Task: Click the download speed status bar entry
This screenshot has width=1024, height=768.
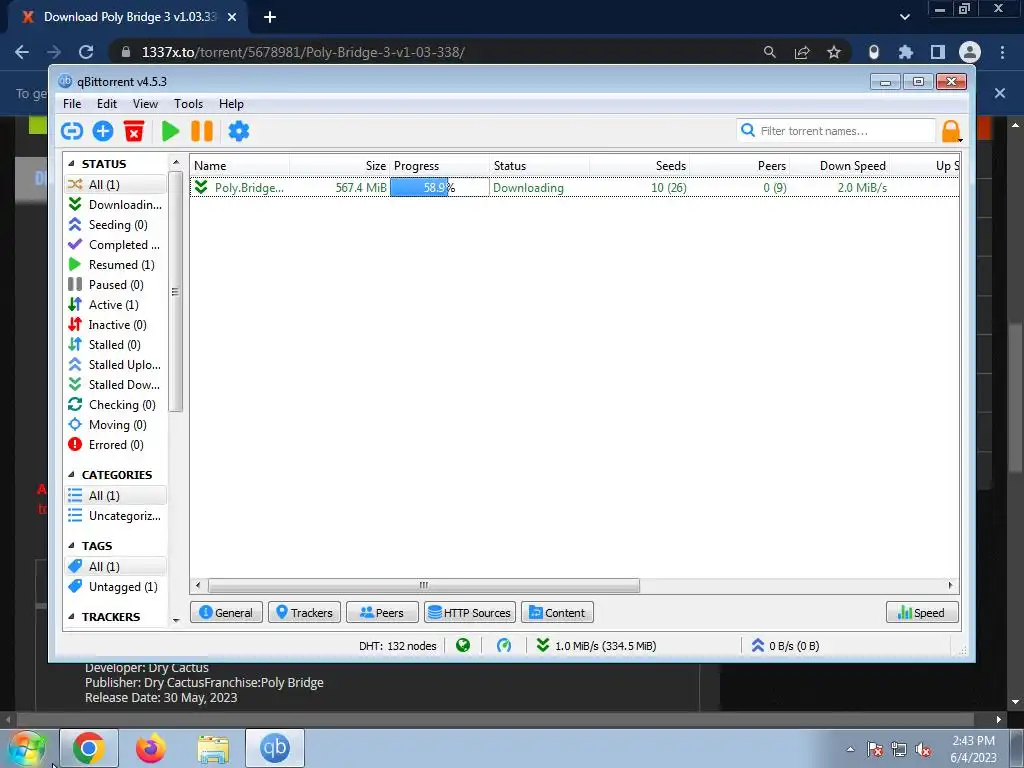Action: pyautogui.click(x=596, y=646)
